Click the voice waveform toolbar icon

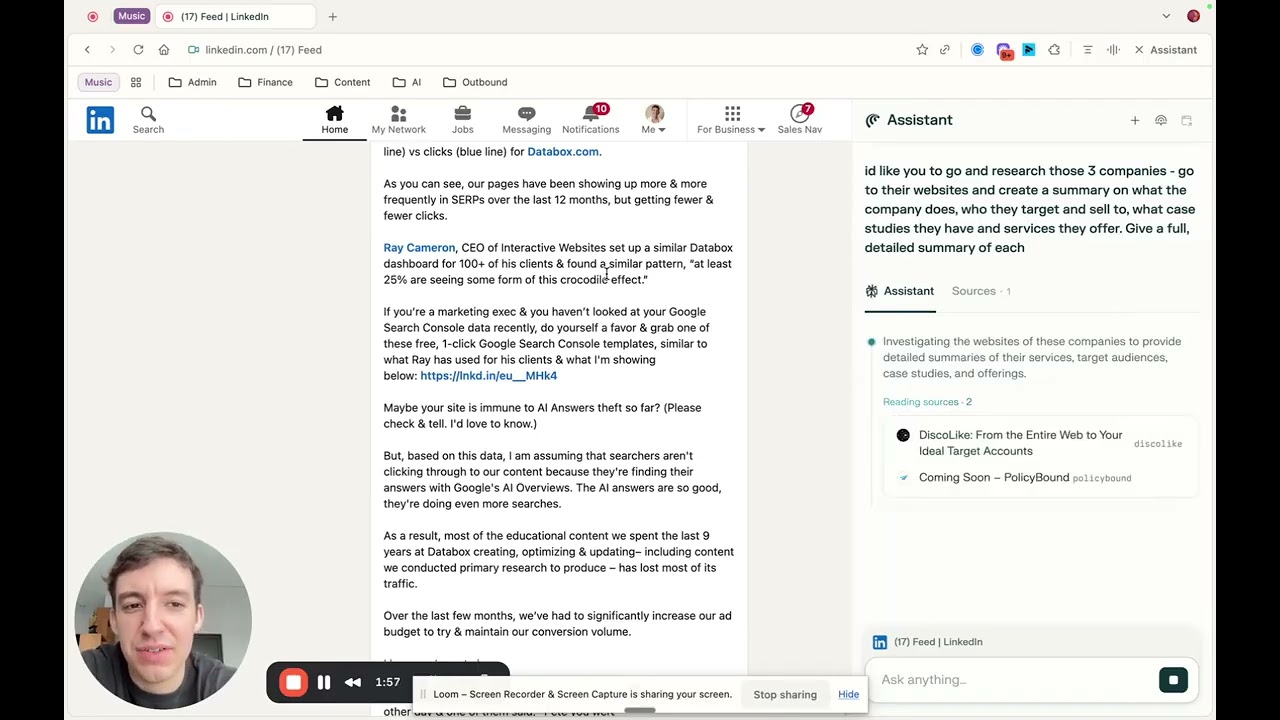(x=1113, y=50)
